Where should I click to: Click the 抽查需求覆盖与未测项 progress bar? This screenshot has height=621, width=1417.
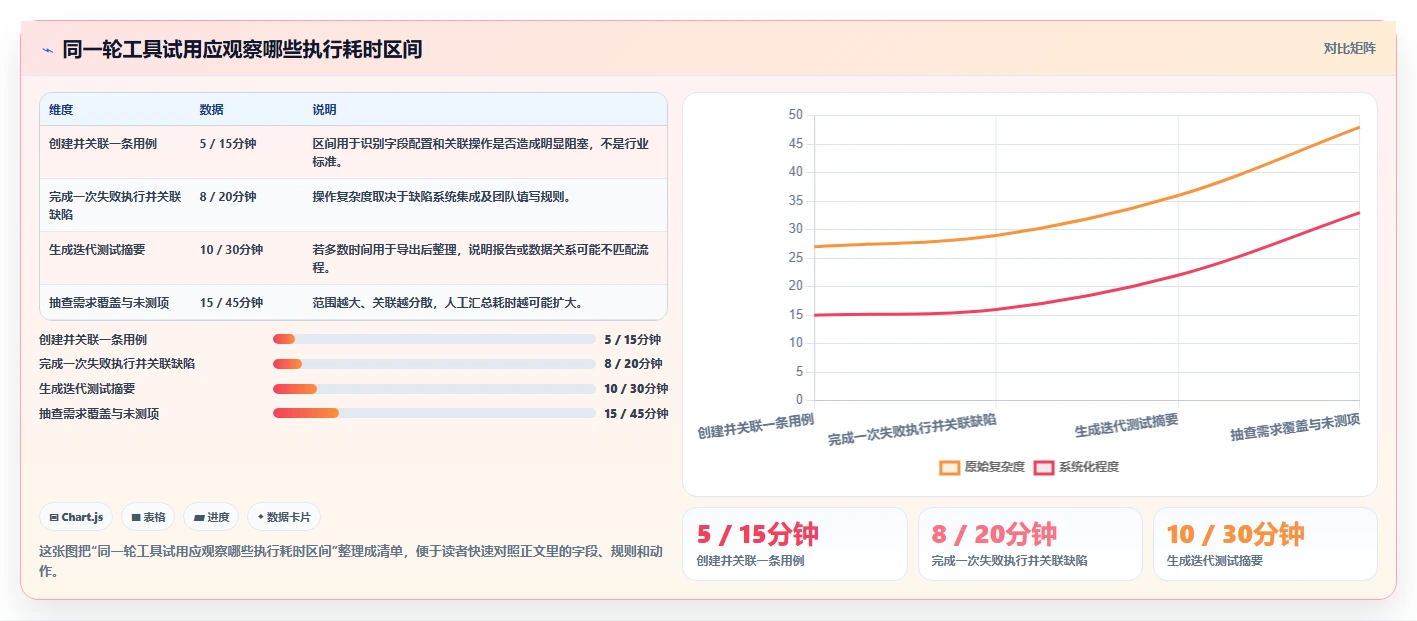point(434,413)
